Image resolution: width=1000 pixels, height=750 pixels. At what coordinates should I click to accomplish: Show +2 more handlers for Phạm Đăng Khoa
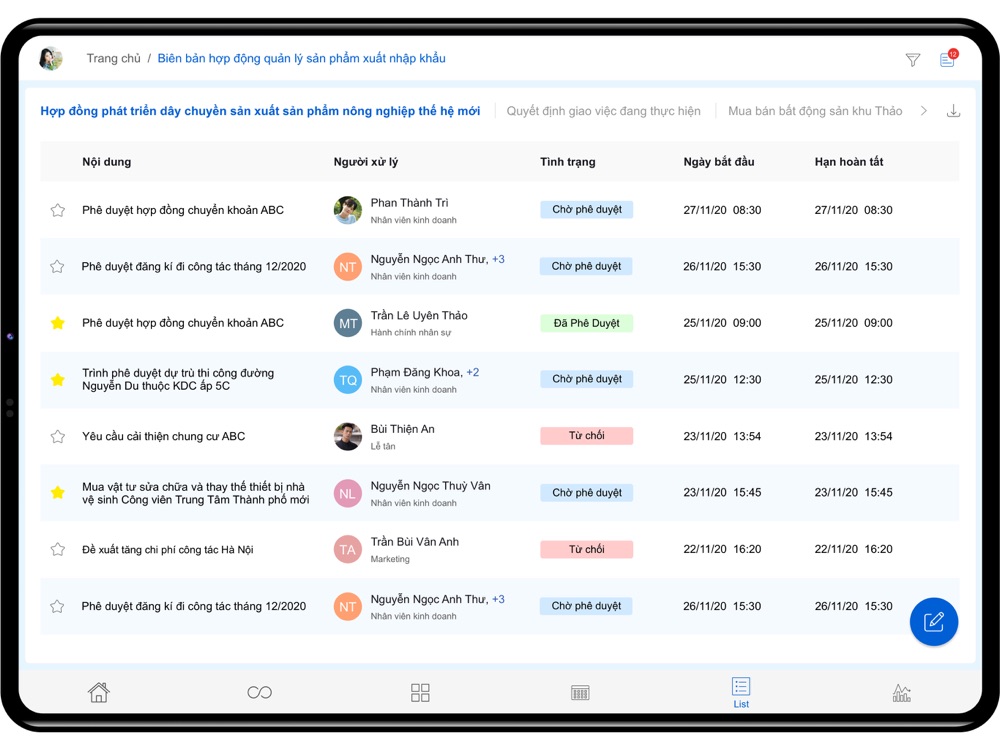coord(473,372)
